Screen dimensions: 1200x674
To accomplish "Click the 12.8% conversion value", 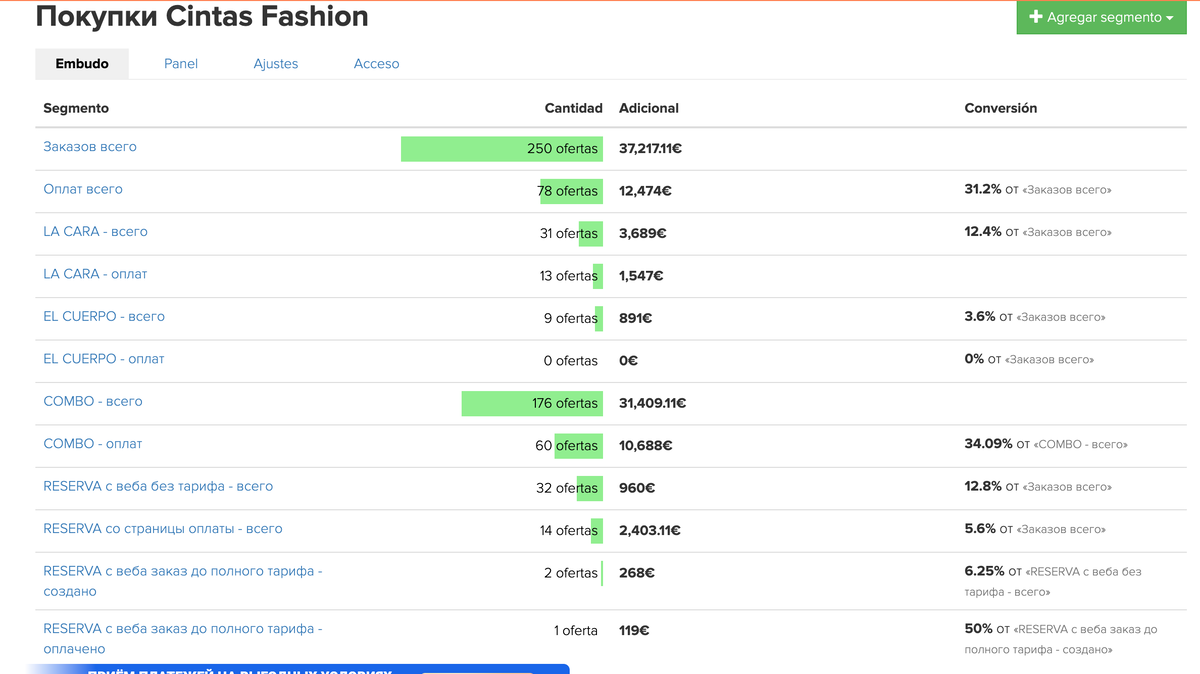I will tap(983, 487).
